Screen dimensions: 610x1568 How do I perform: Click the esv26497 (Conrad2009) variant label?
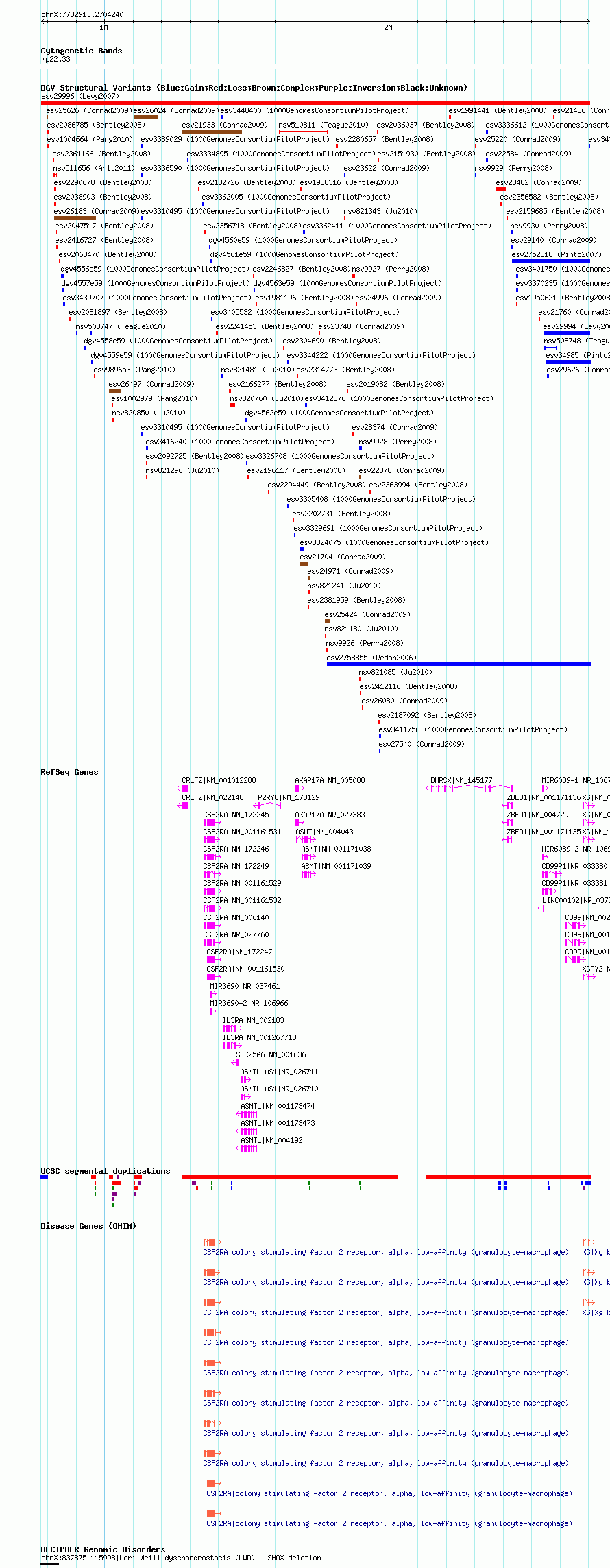(151, 384)
